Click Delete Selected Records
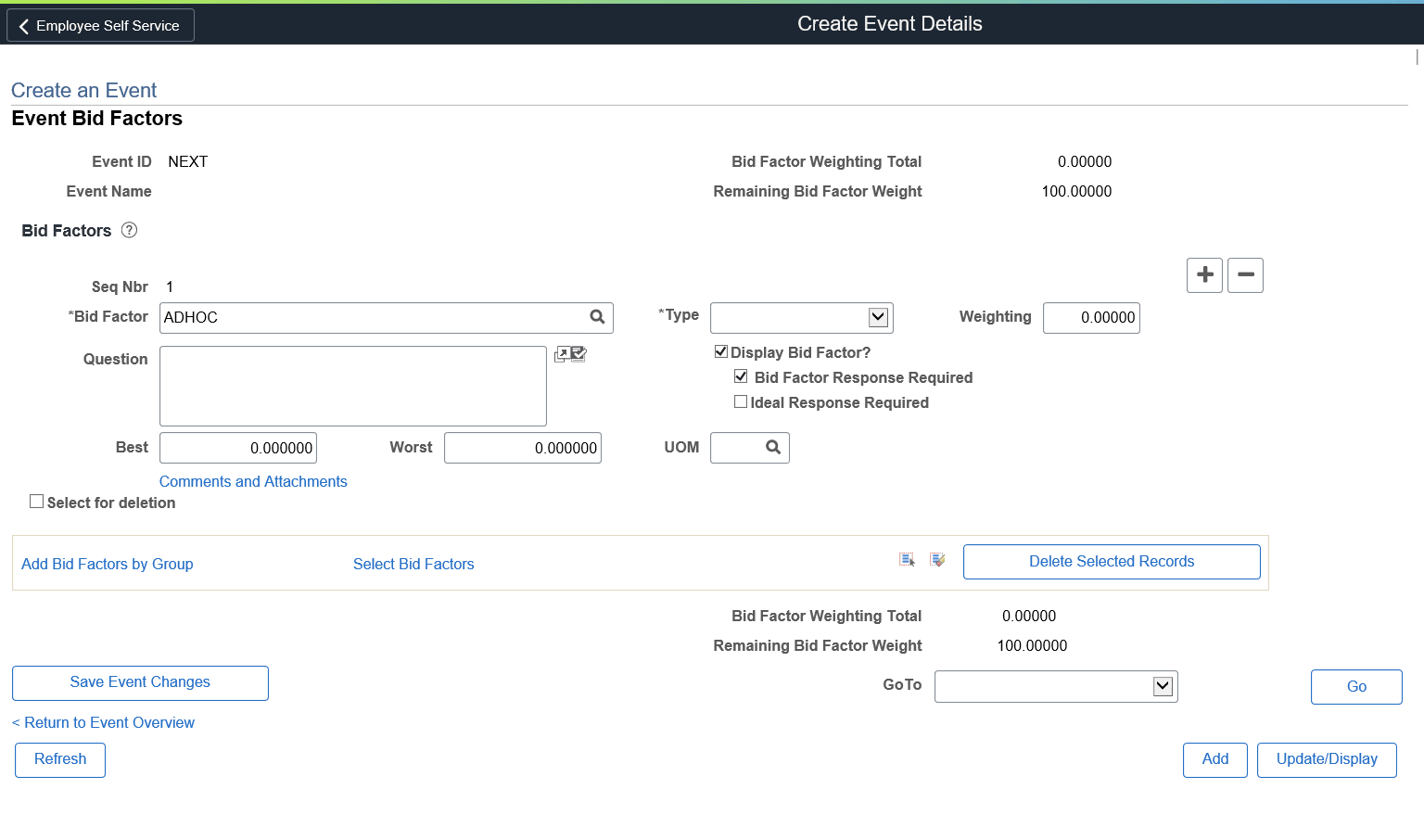1424x840 pixels. (1111, 561)
